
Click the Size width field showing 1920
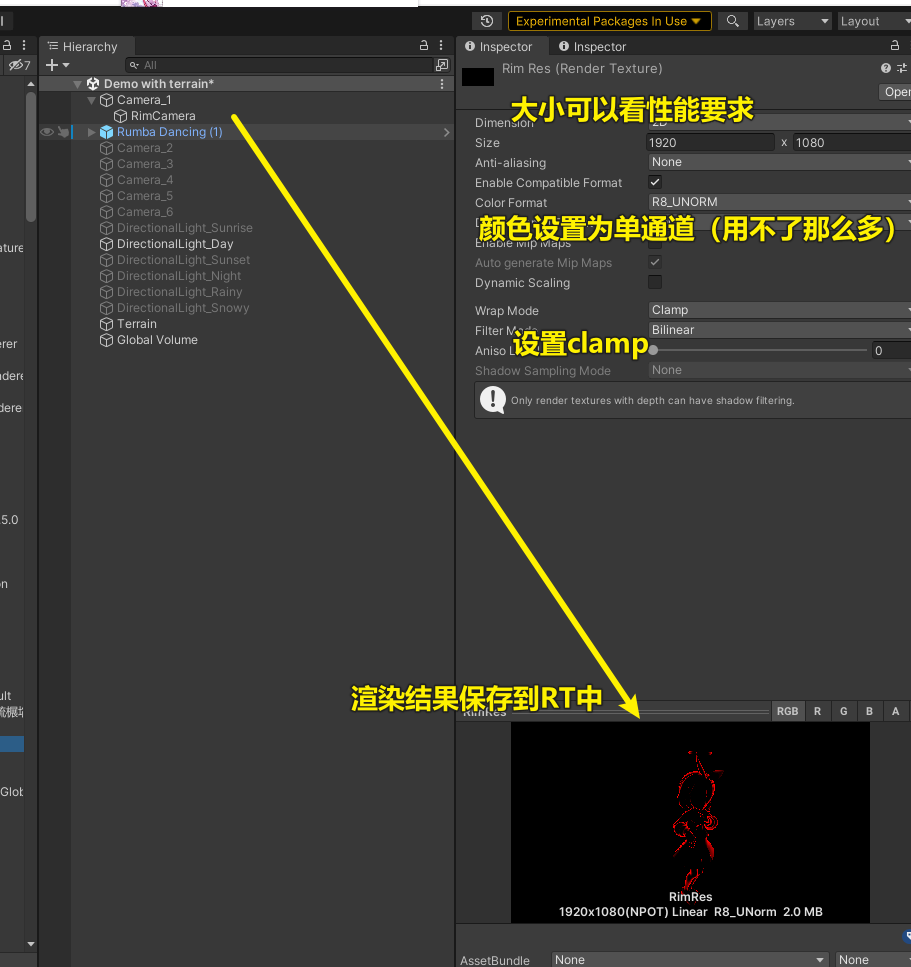[710, 142]
